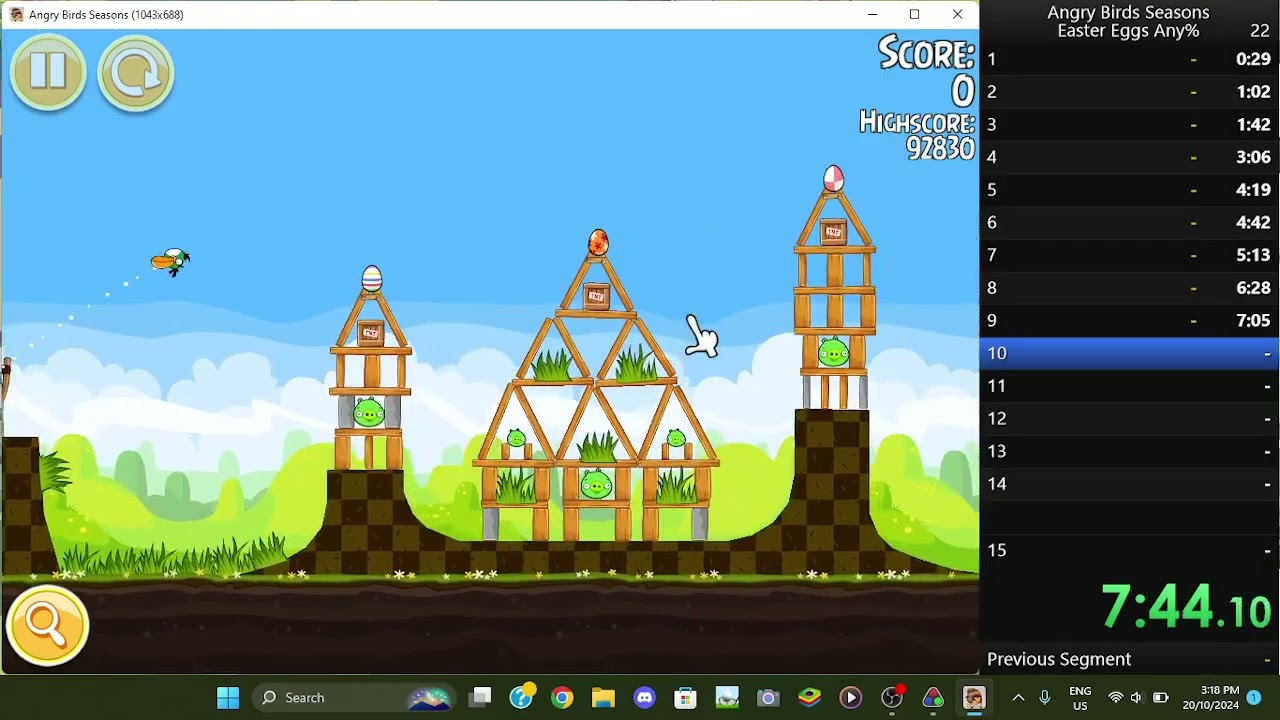Open Discord from the taskbar

tap(644, 698)
